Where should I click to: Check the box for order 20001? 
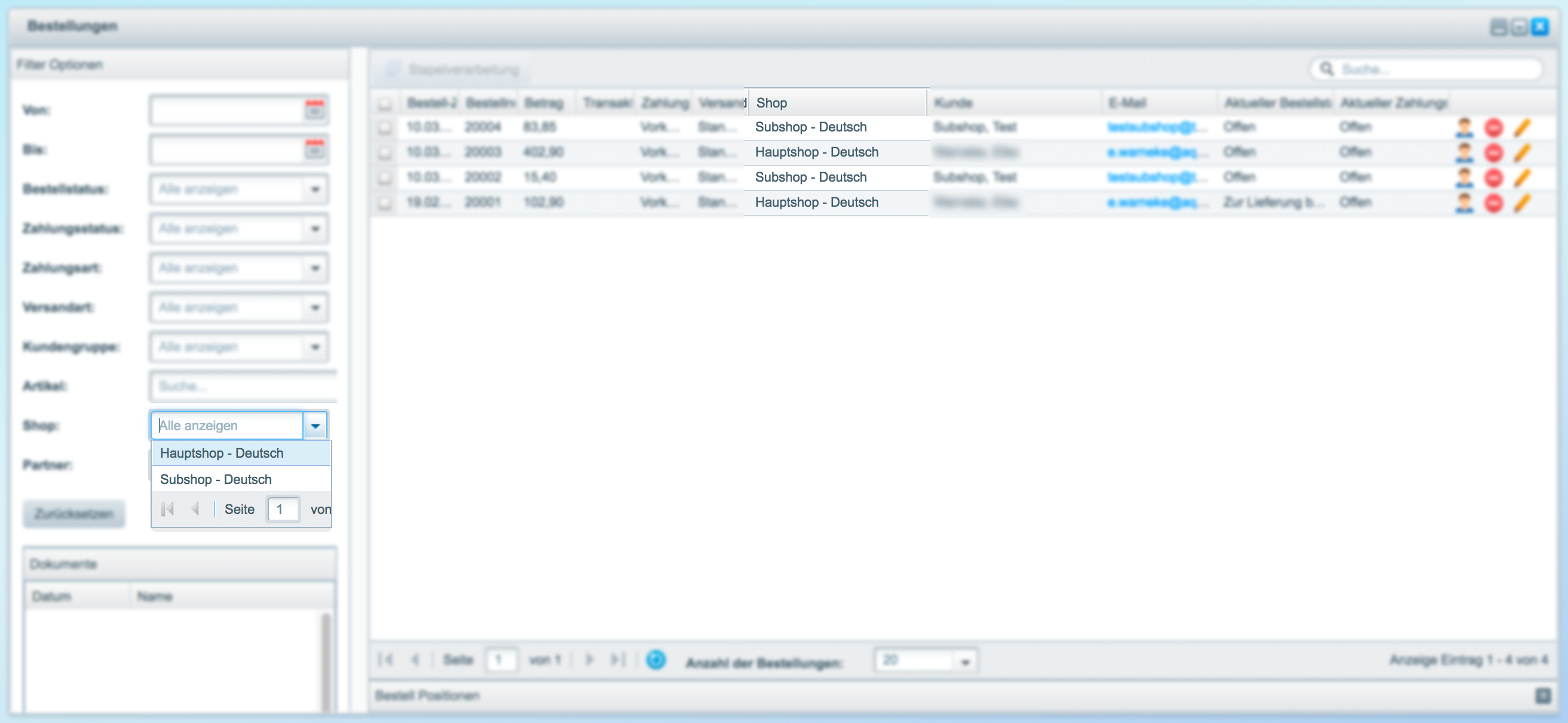pyautogui.click(x=385, y=203)
